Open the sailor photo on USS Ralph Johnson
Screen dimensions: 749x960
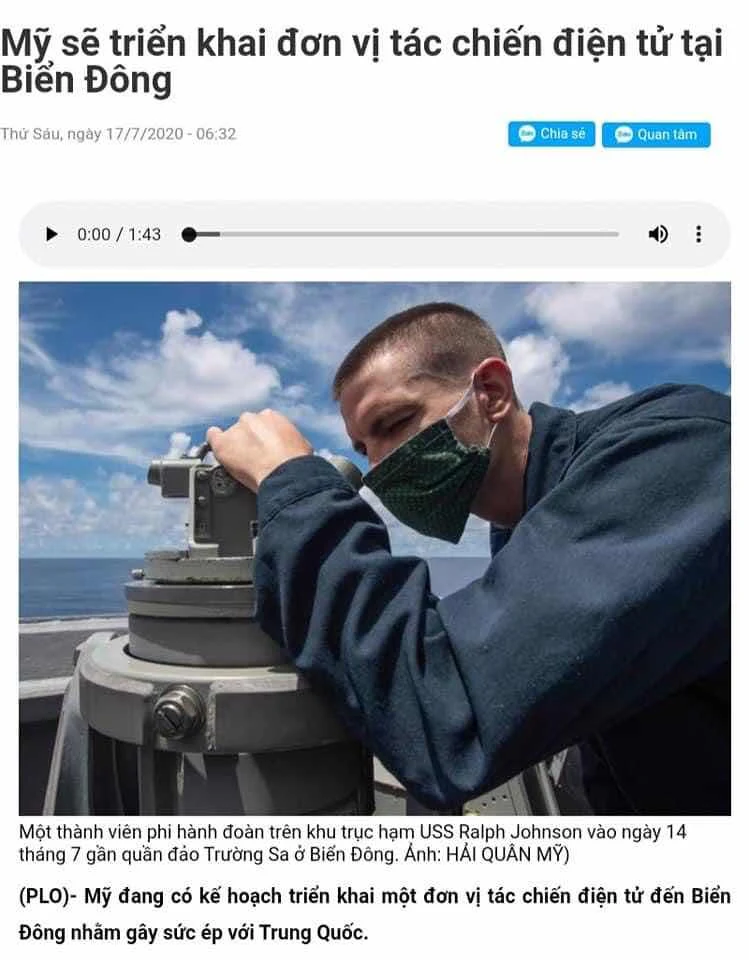pos(375,548)
